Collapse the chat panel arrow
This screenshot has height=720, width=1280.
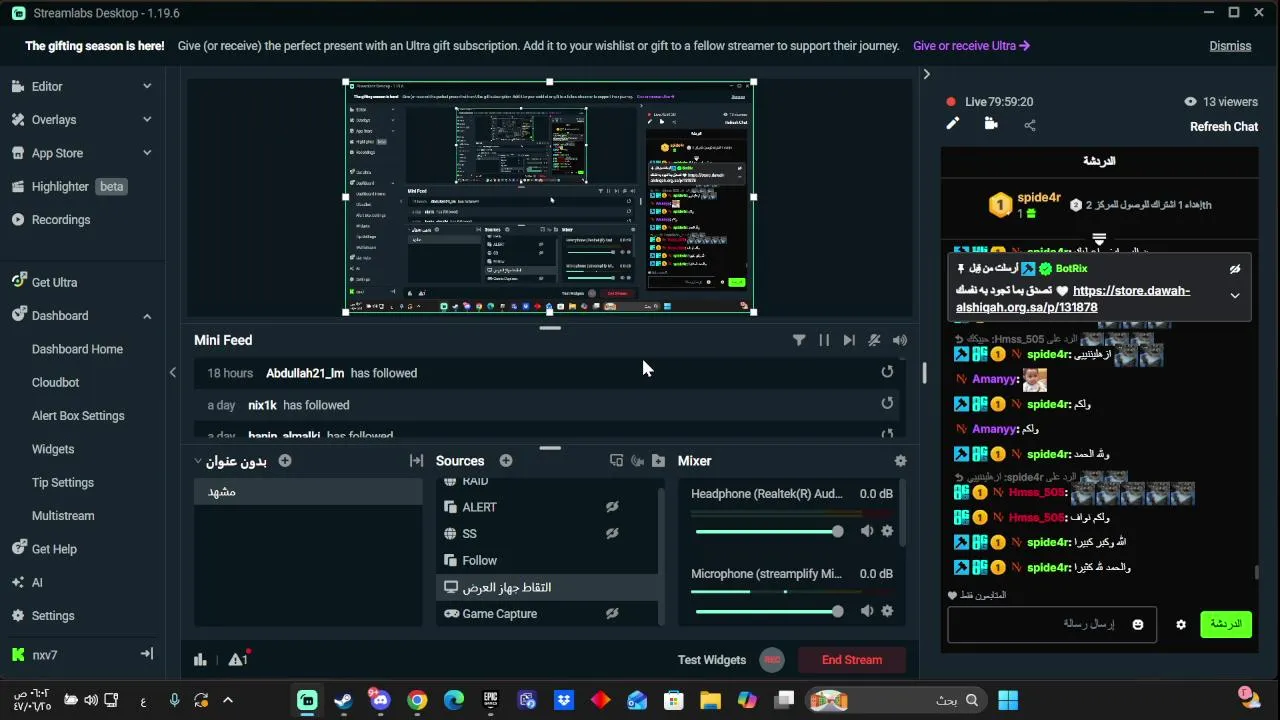pyautogui.click(x=926, y=74)
